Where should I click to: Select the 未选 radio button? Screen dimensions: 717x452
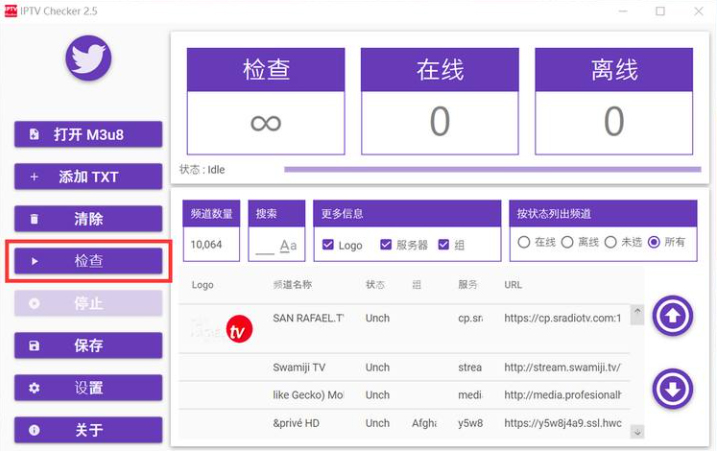(x=611, y=242)
